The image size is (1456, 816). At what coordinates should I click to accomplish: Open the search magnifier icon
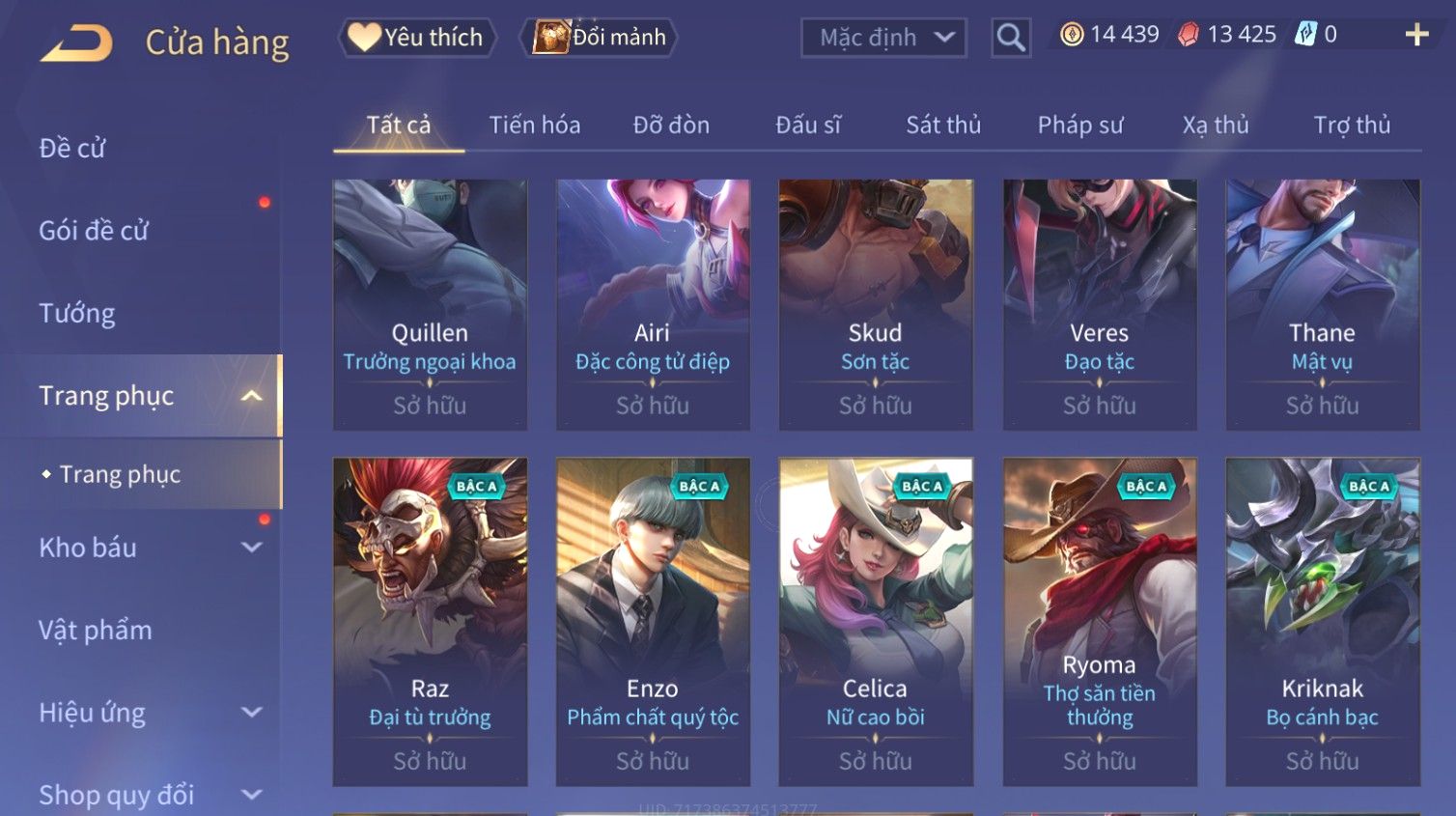pos(1011,38)
